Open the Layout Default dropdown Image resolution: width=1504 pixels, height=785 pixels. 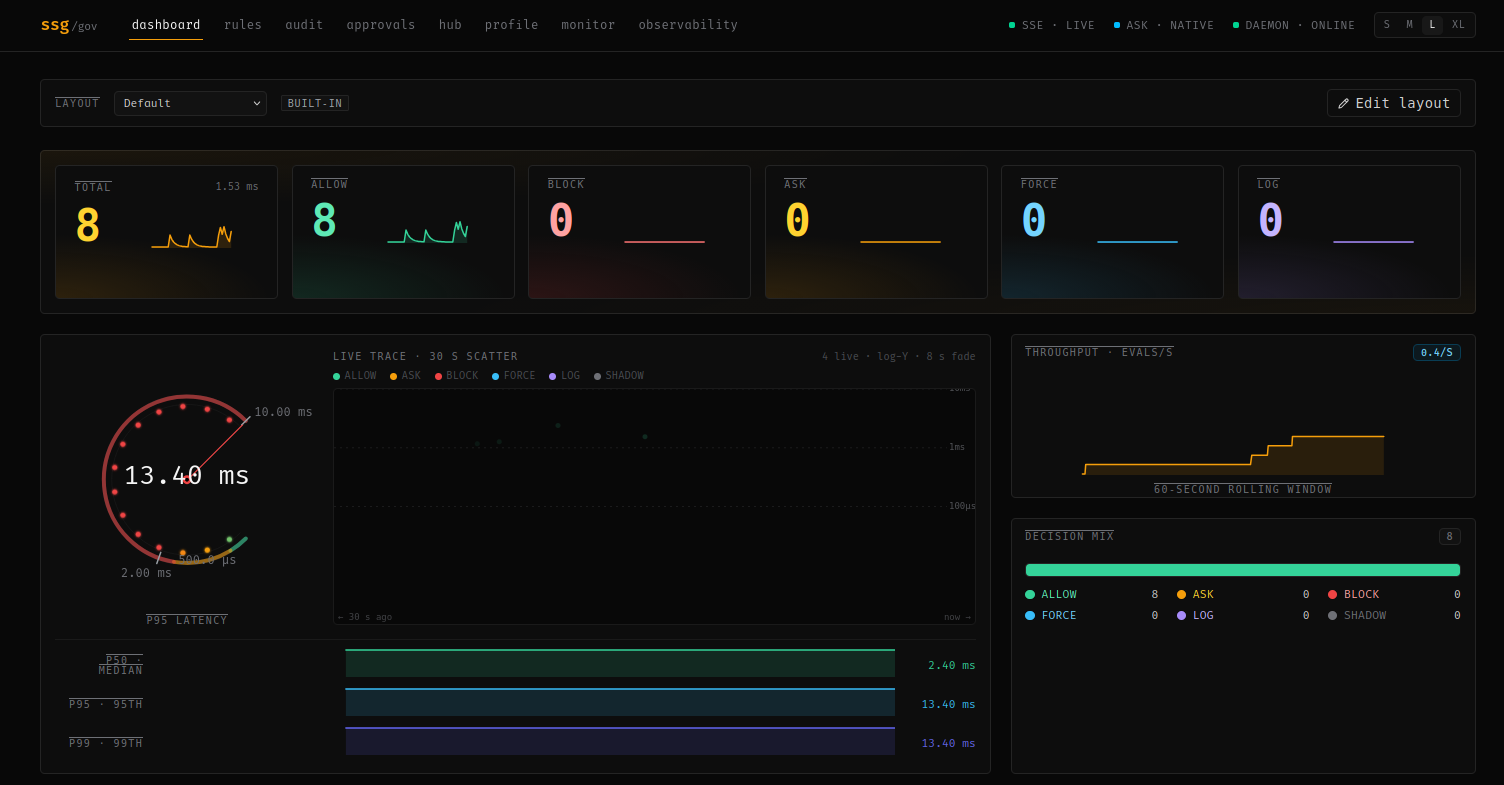pos(190,103)
